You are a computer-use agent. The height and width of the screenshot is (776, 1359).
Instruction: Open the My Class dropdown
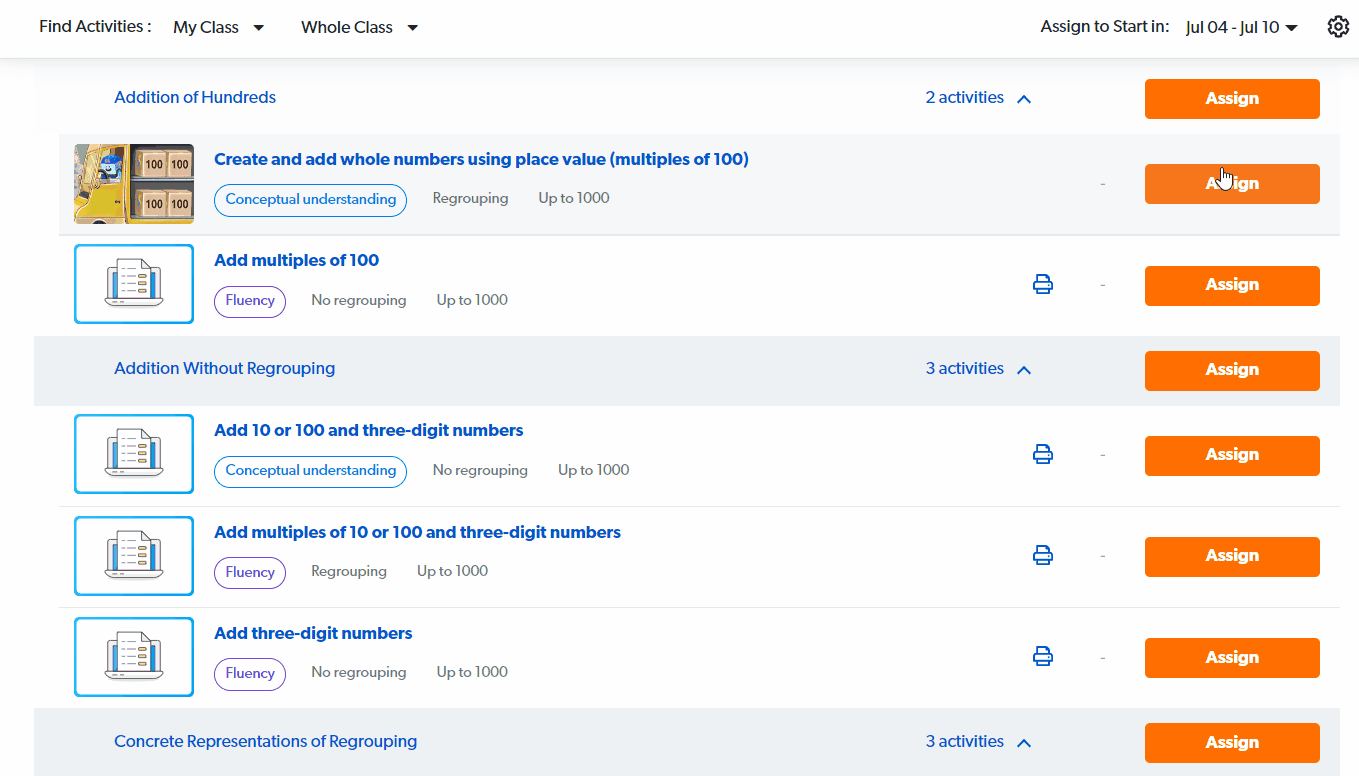click(x=218, y=28)
